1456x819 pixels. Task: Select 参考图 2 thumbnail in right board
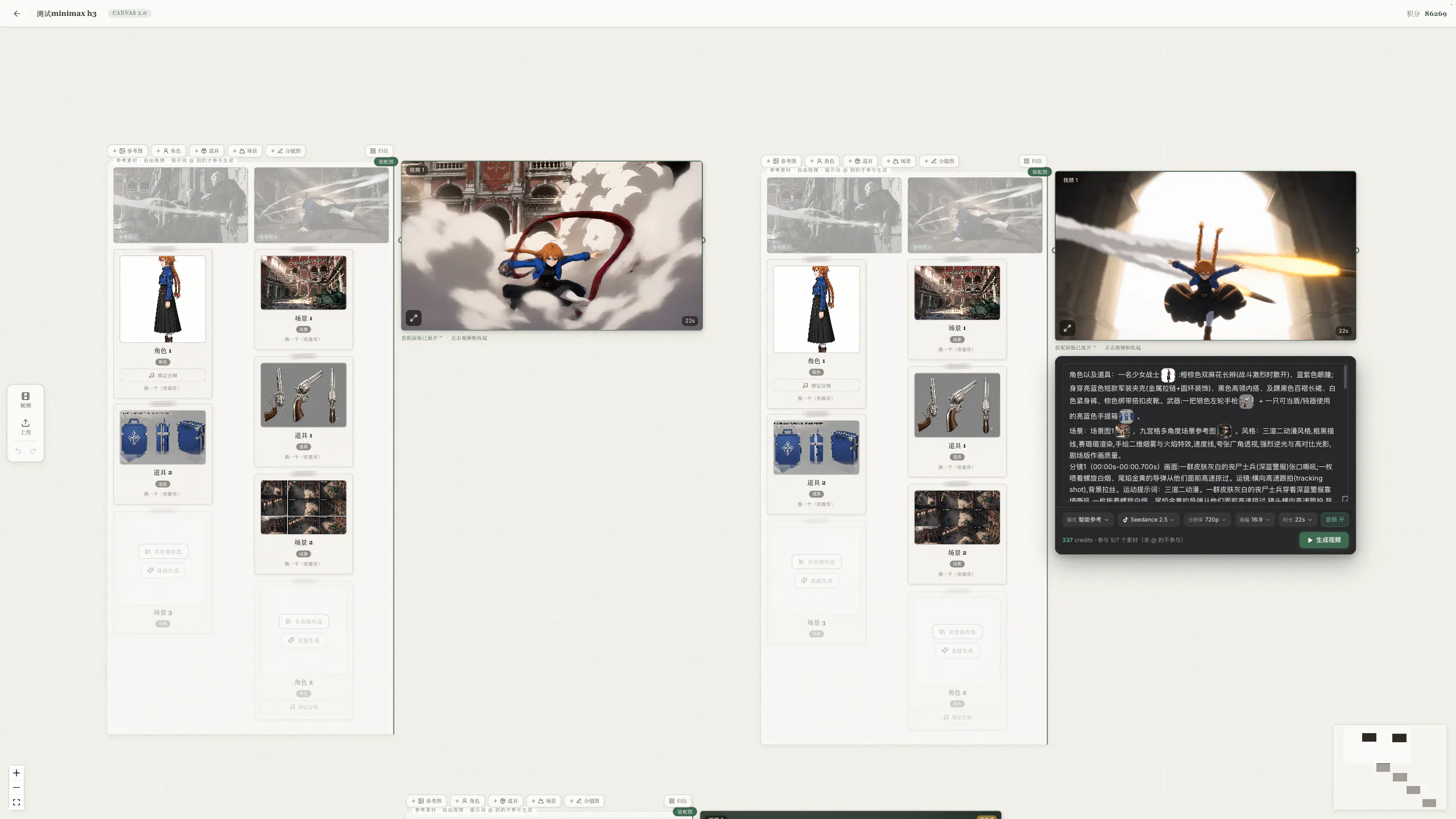(975, 215)
